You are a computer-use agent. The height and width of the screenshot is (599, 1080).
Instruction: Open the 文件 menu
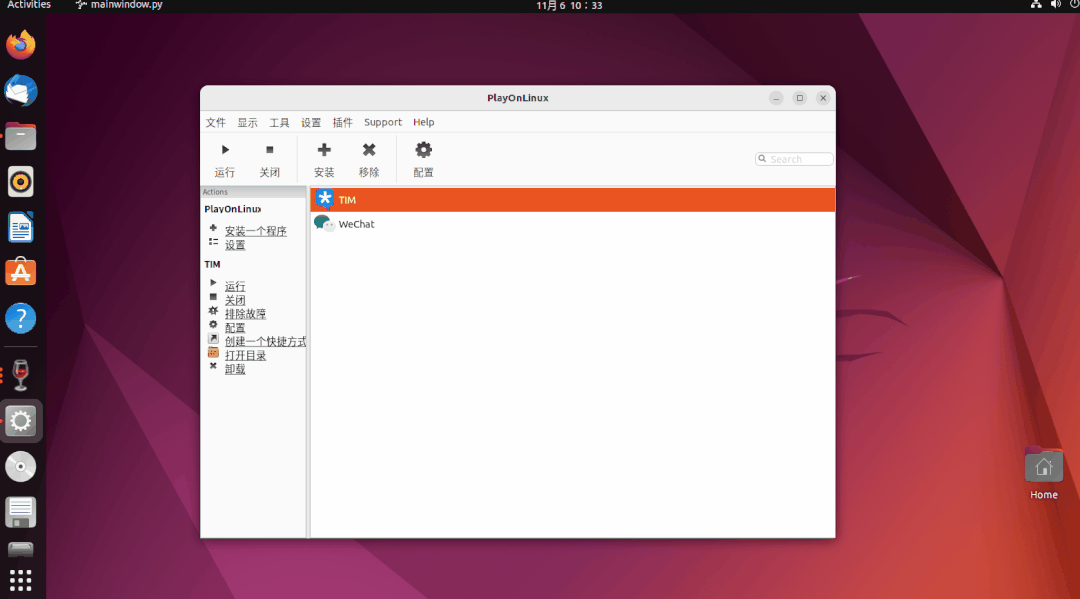coord(216,122)
